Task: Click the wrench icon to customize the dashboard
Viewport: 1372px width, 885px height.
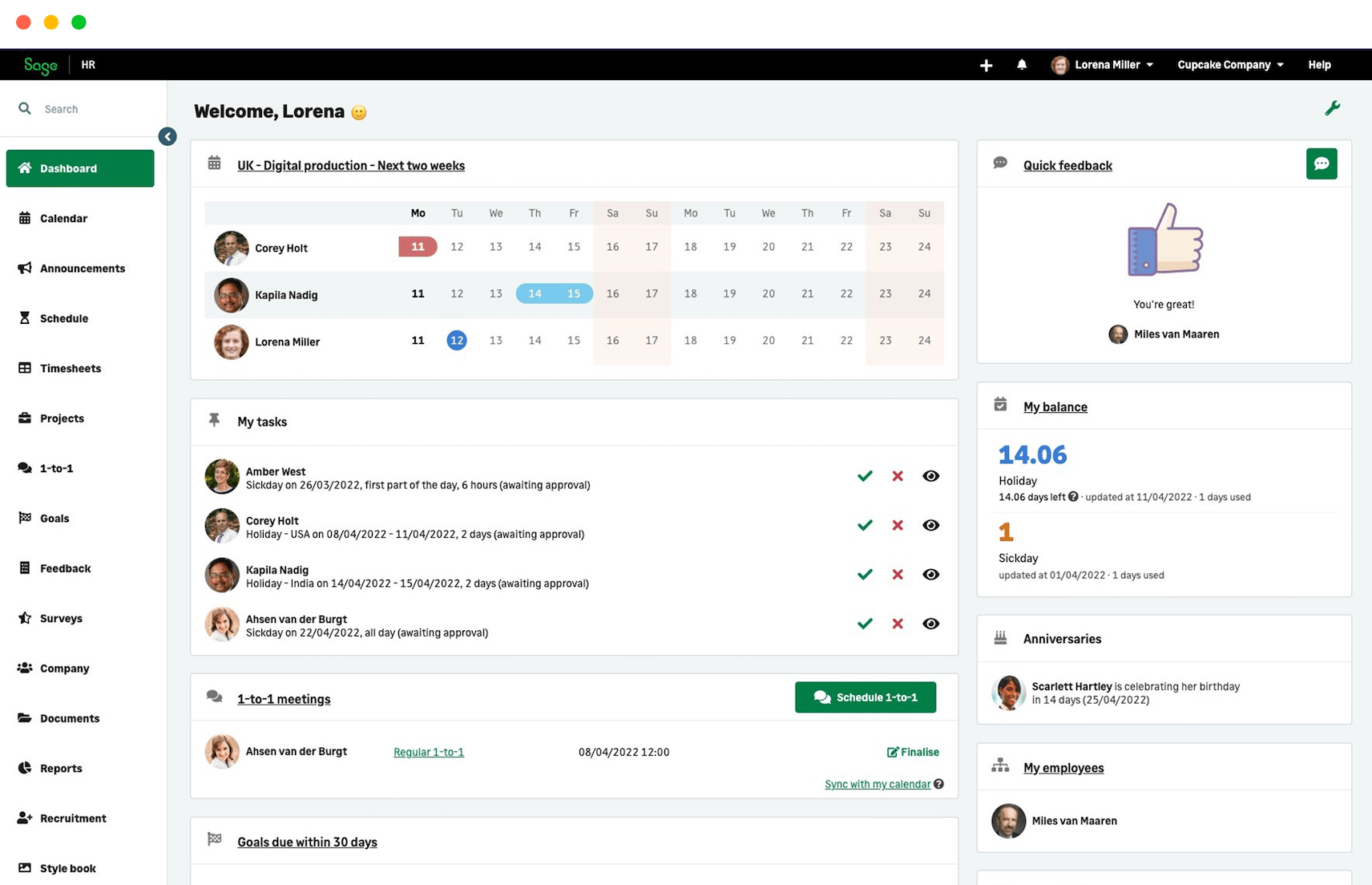Action: (1333, 107)
